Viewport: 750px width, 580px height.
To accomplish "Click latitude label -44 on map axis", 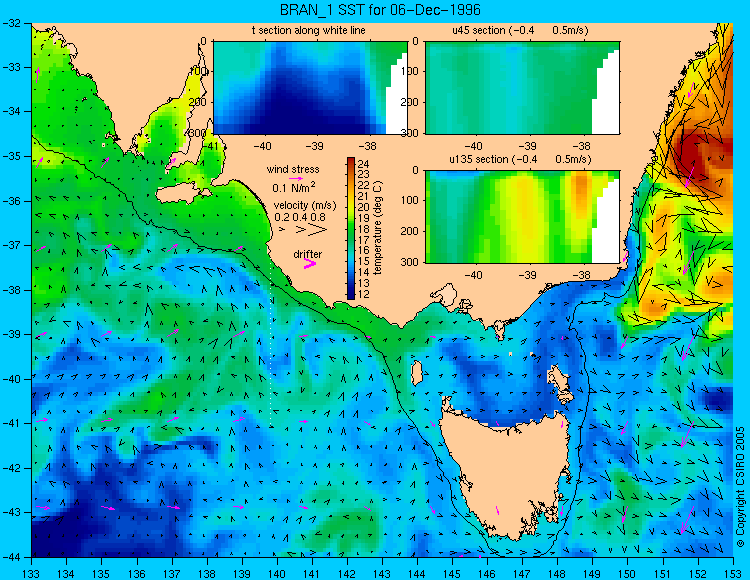I will pyautogui.click(x=12, y=558).
